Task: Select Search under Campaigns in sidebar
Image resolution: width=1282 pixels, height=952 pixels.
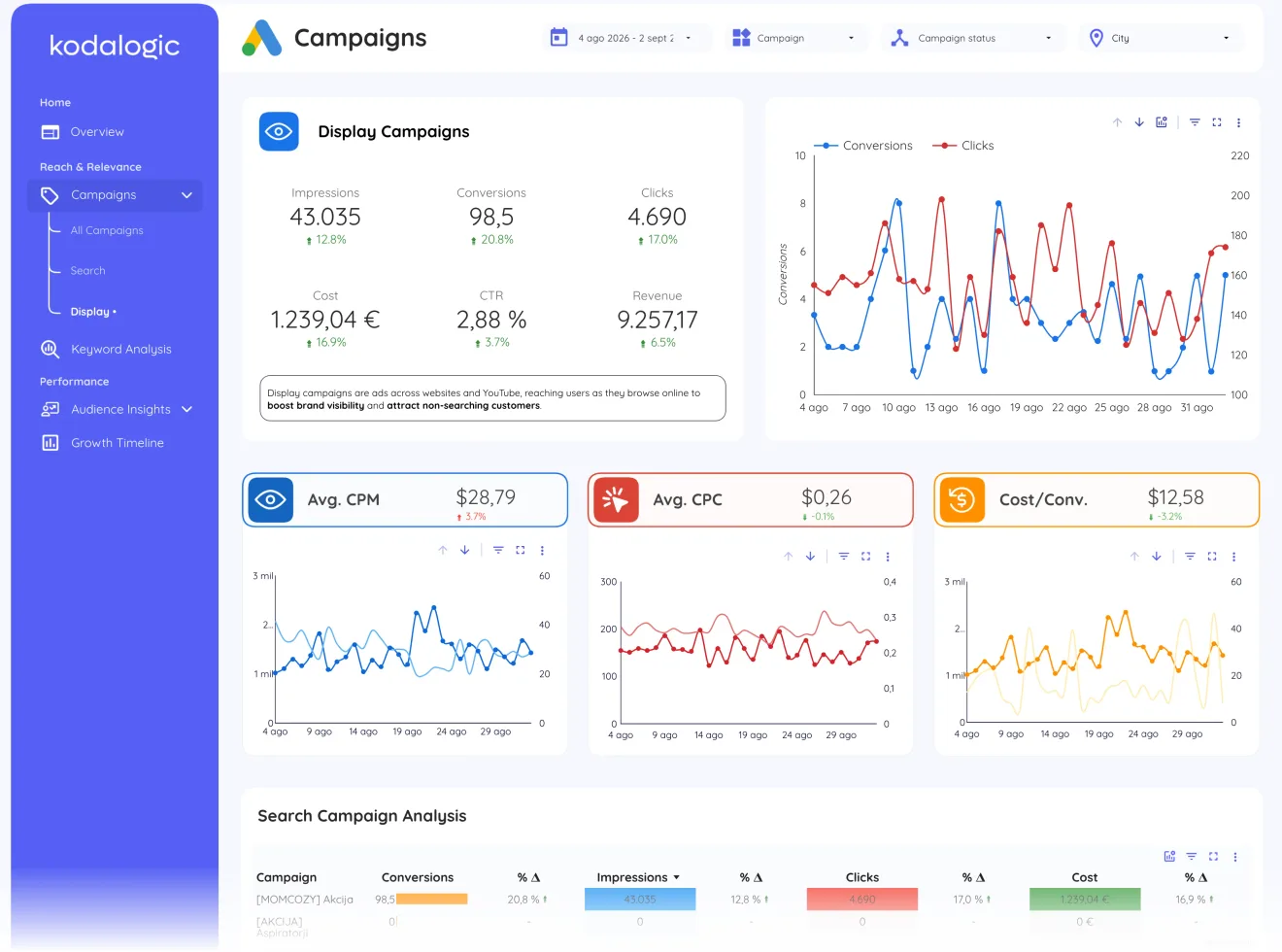Action: click(x=87, y=271)
